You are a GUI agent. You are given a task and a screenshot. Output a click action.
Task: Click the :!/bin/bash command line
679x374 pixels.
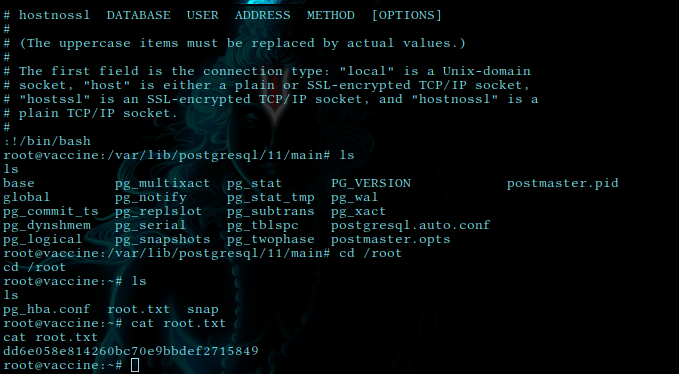(x=47, y=141)
